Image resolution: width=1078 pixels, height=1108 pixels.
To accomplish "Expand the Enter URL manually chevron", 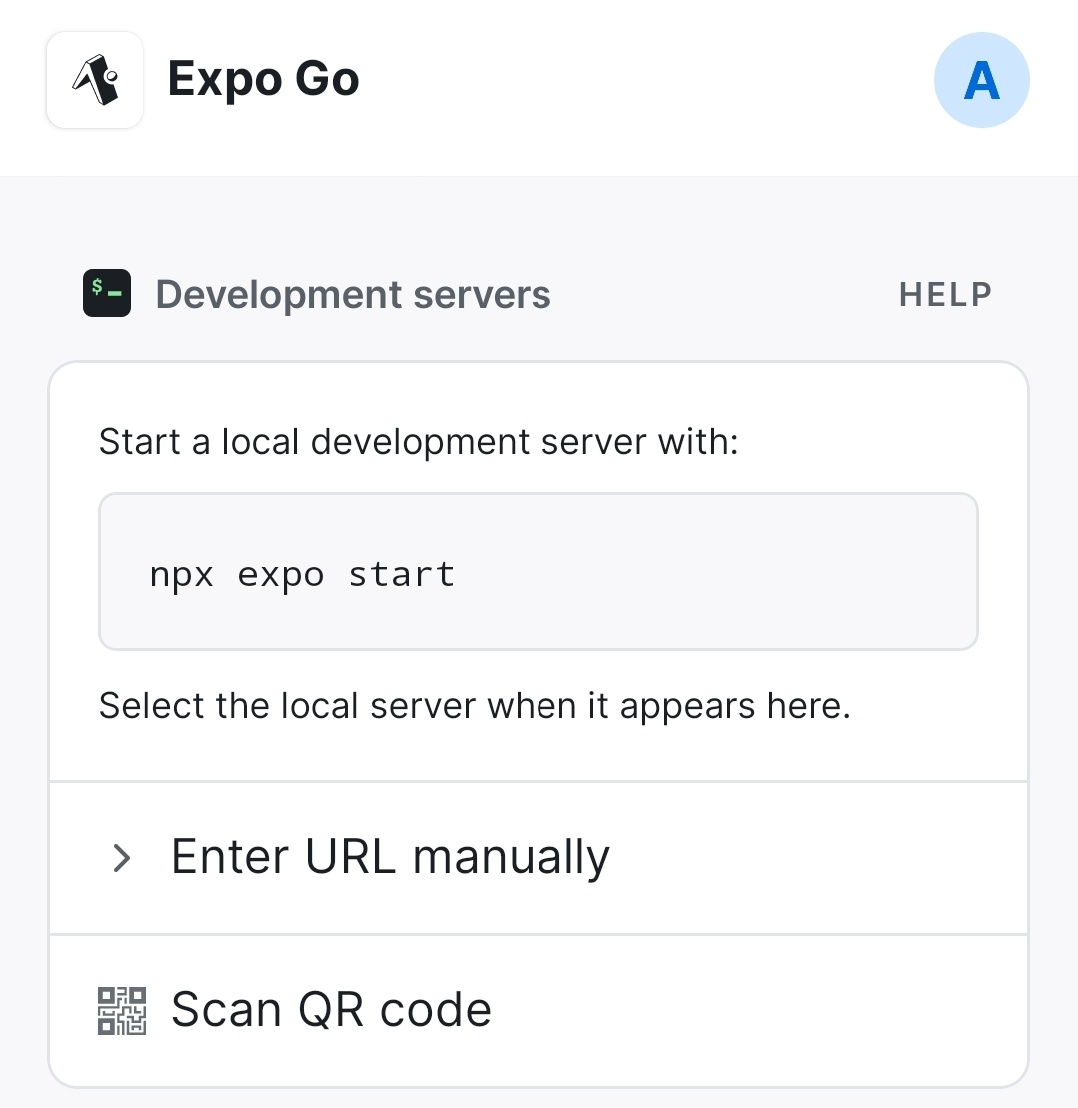I will [122, 858].
